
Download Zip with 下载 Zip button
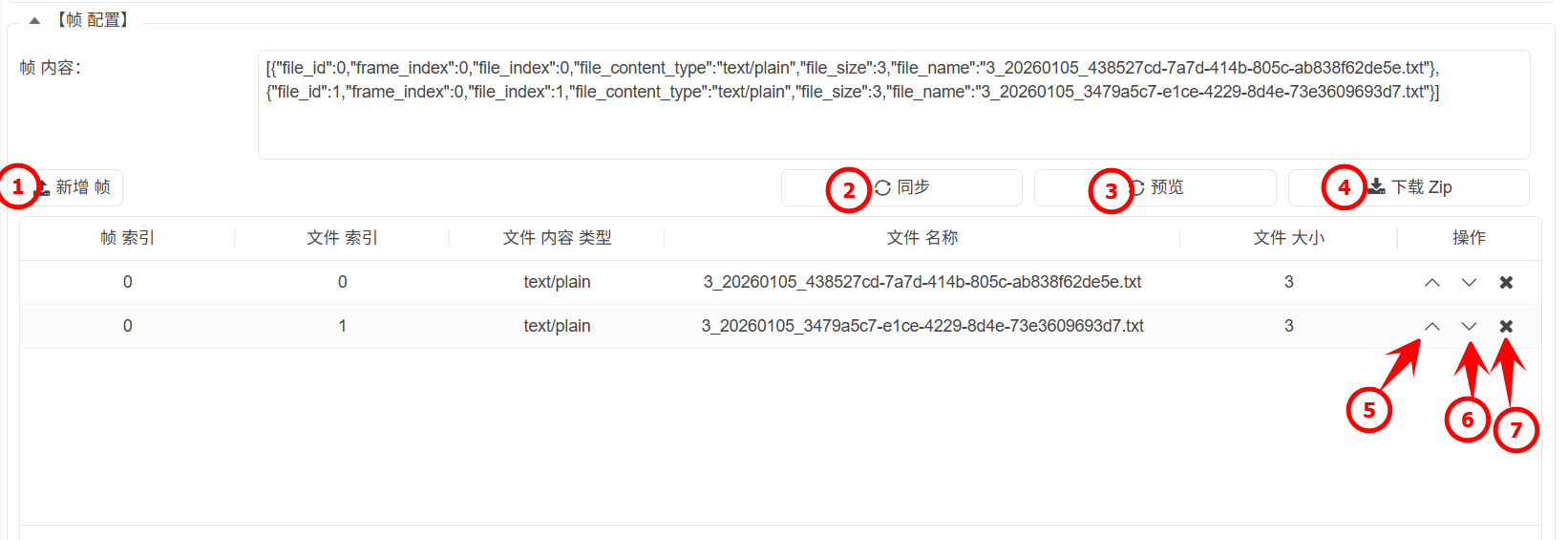(x=1409, y=187)
